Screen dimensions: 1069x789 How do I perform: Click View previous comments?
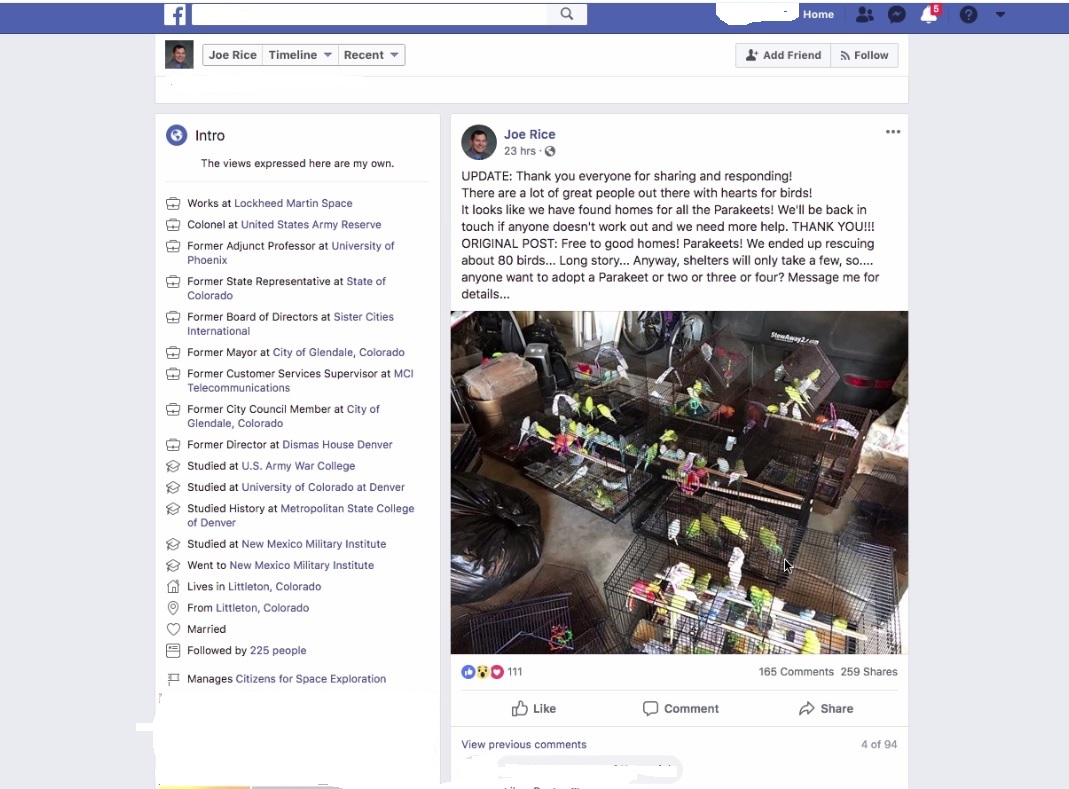click(524, 745)
